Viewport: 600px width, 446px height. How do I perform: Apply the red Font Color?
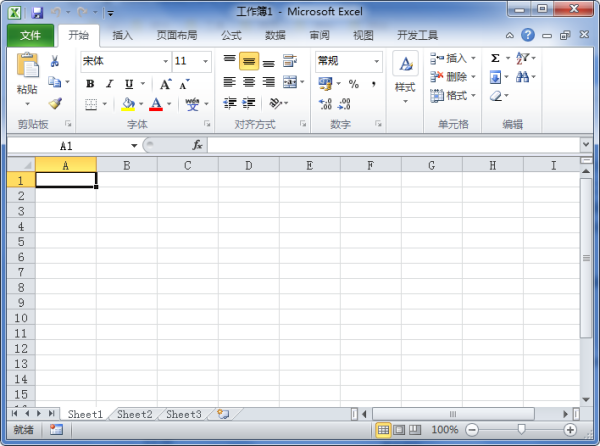pyautogui.click(x=156, y=104)
